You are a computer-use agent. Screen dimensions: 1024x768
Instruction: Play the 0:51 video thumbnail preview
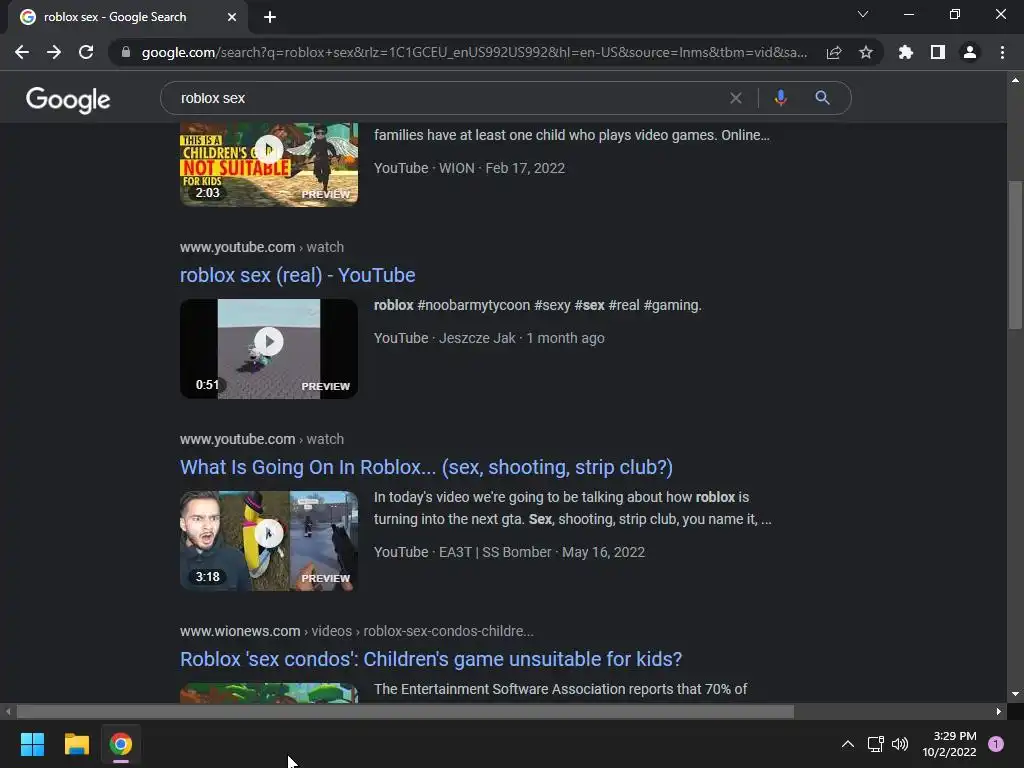269,349
